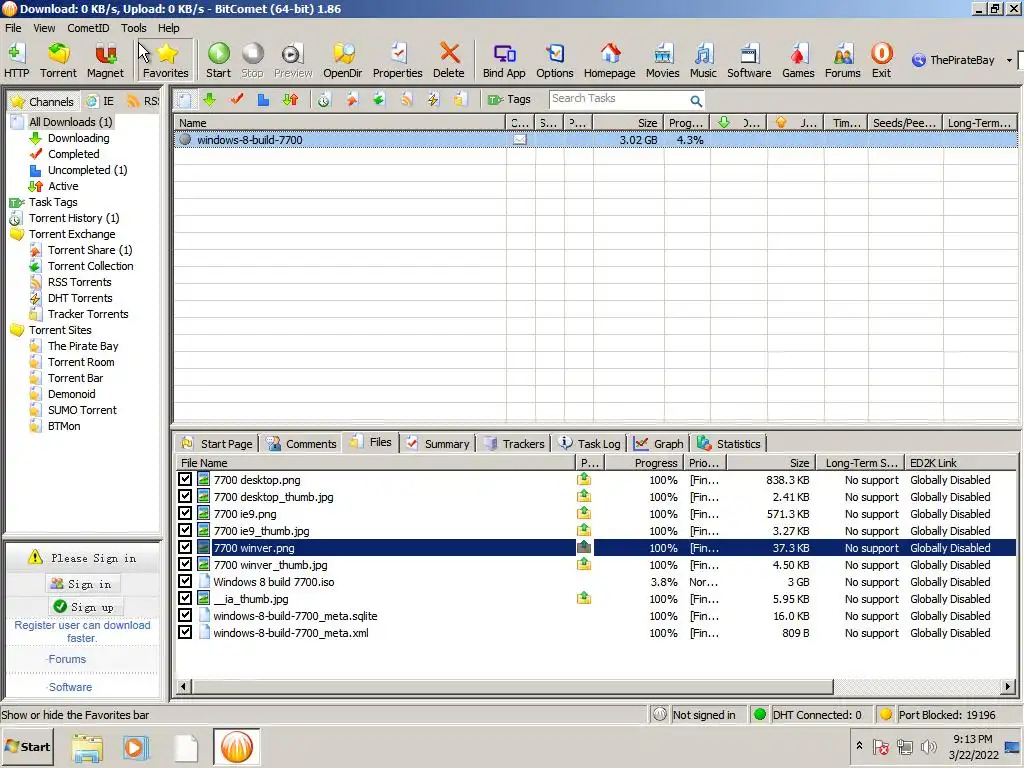The width and height of the screenshot is (1024, 768).
Task: Open the File menu
Action: pyautogui.click(x=13, y=28)
